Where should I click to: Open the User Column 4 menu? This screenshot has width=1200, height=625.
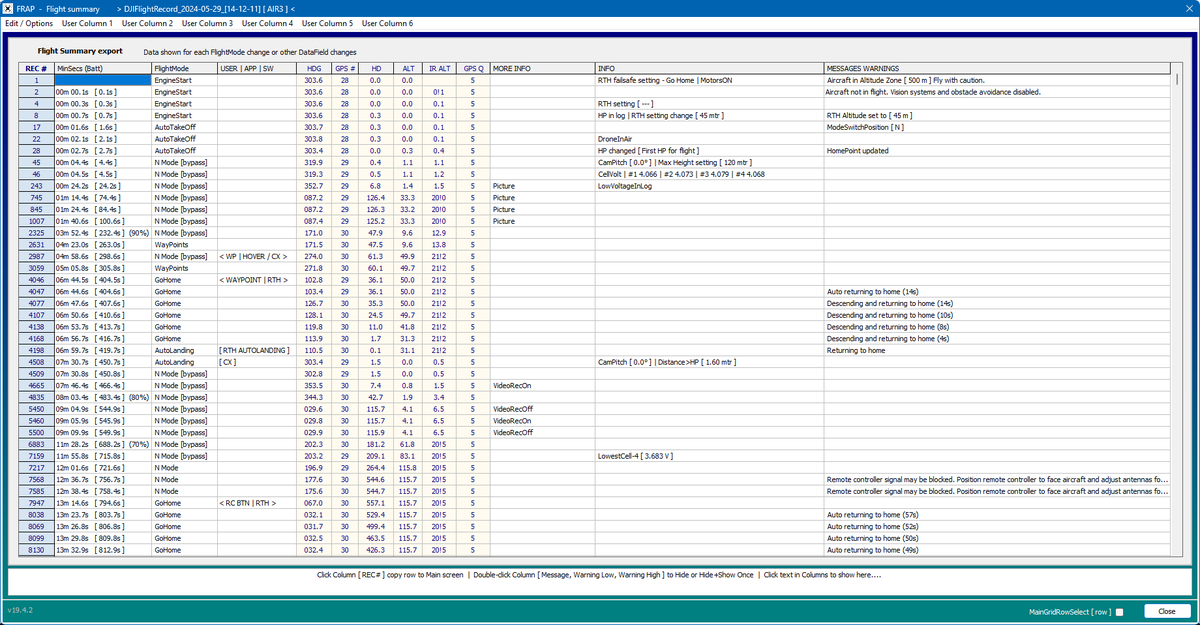[x=267, y=23]
